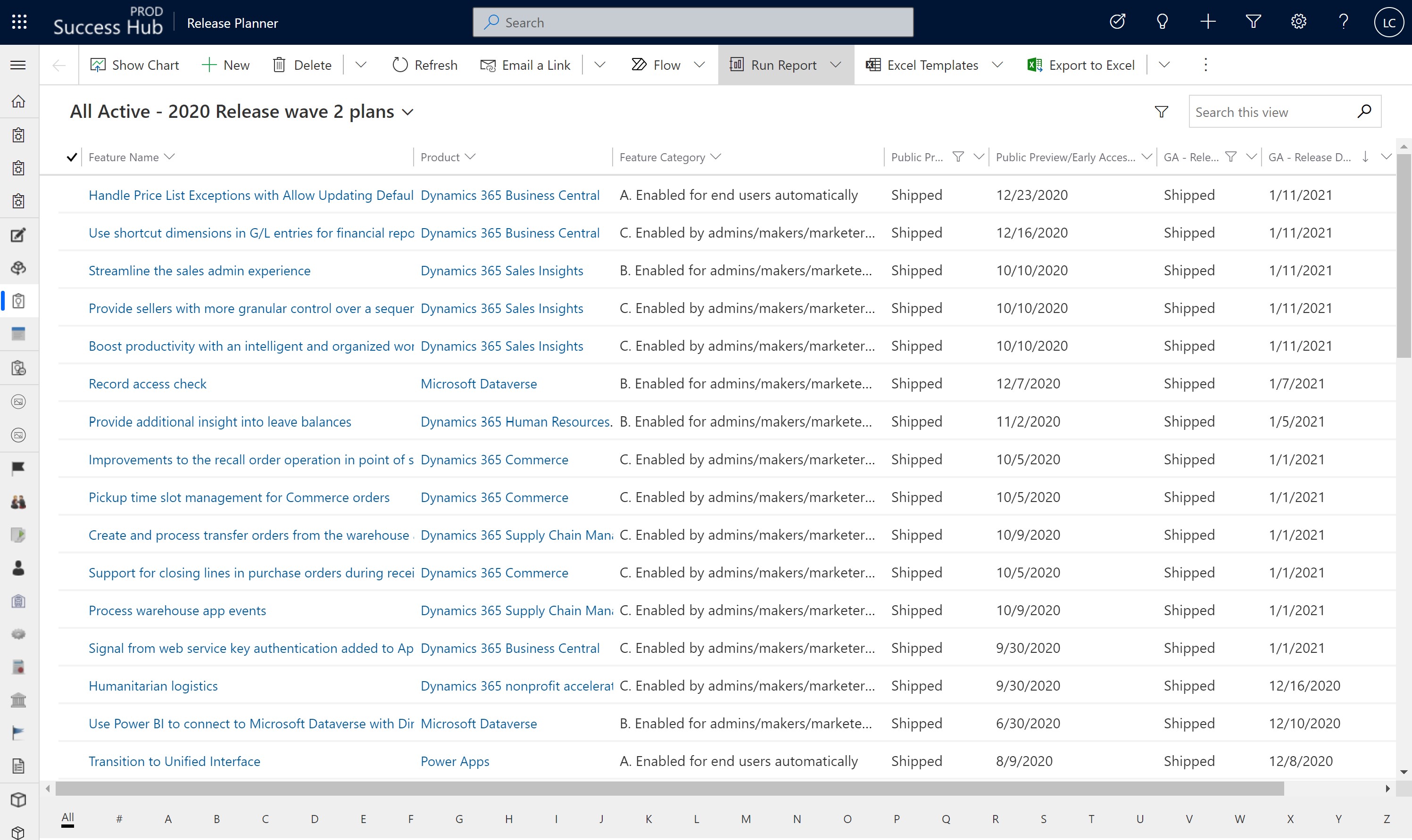1412x840 pixels.
Task: Run a report on the current view
Action: pos(783,65)
